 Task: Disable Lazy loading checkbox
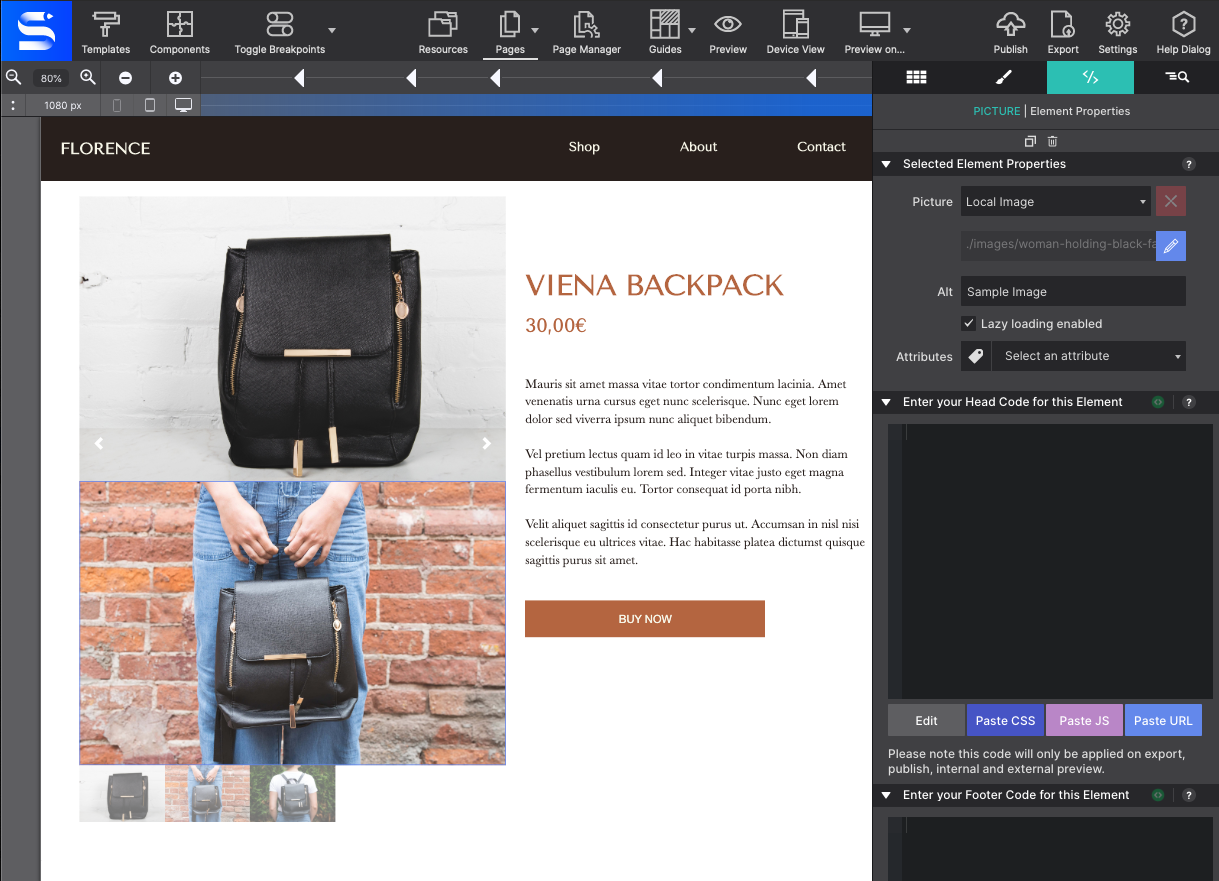(968, 324)
